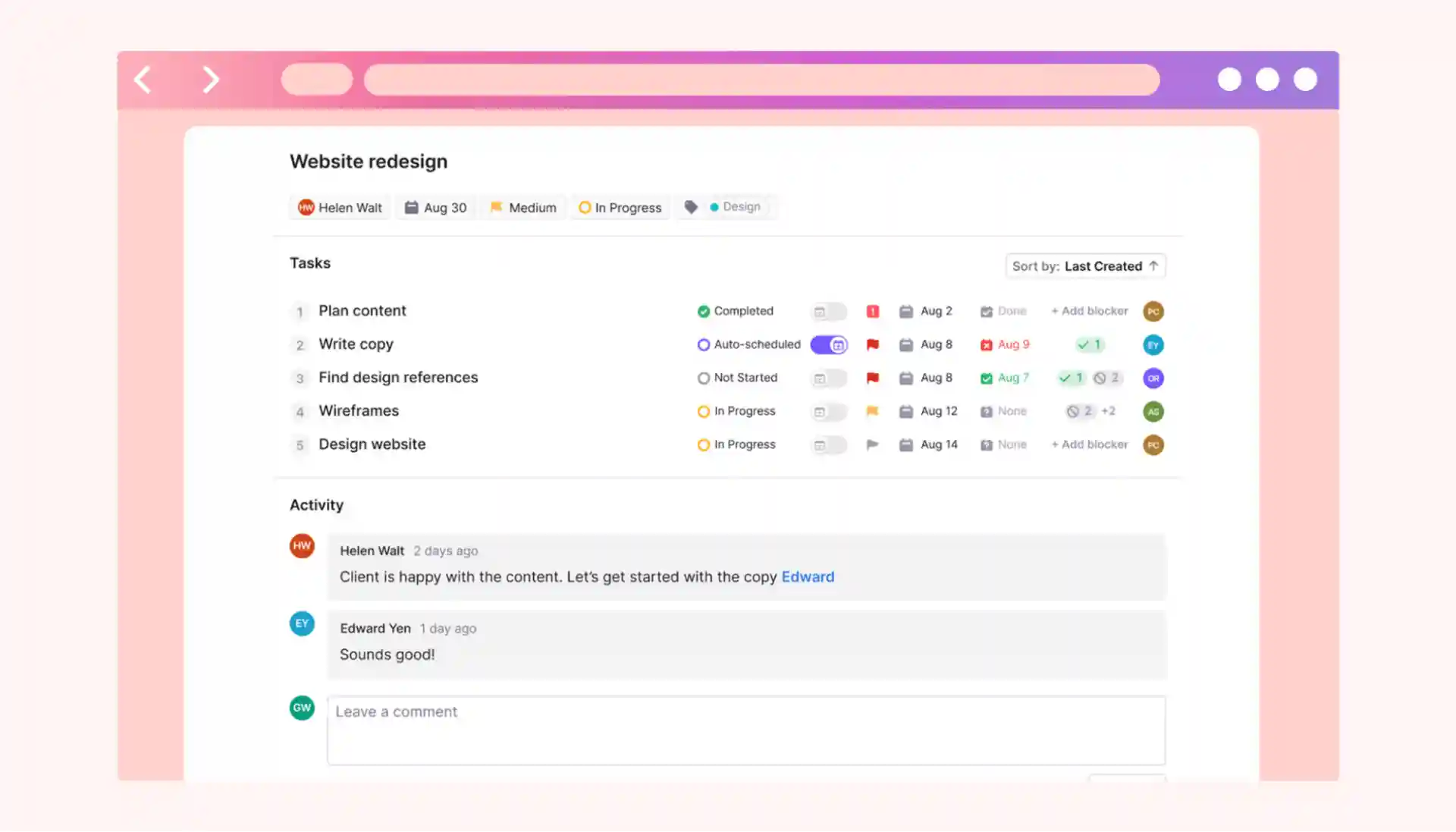This screenshot has width=1456, height=832.
Task: Click Add blocker on Plan content row
Action: point(1090,311)
